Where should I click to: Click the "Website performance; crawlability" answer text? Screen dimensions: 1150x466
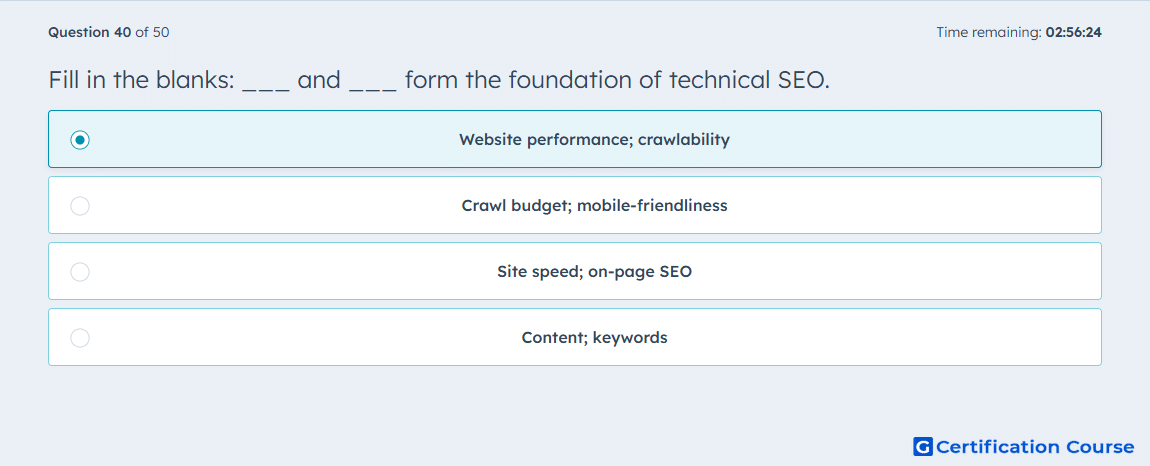tap(594, 139)
